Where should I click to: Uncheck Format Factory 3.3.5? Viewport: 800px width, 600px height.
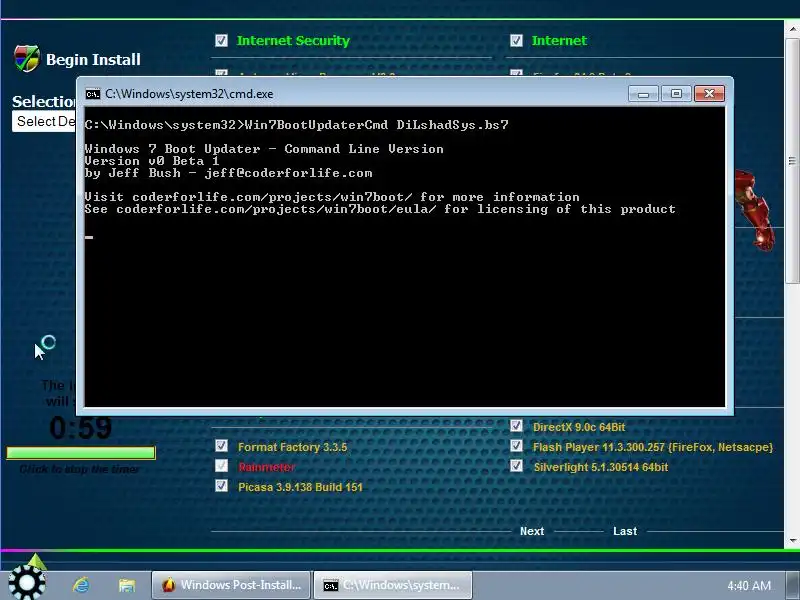coord(221,446)
